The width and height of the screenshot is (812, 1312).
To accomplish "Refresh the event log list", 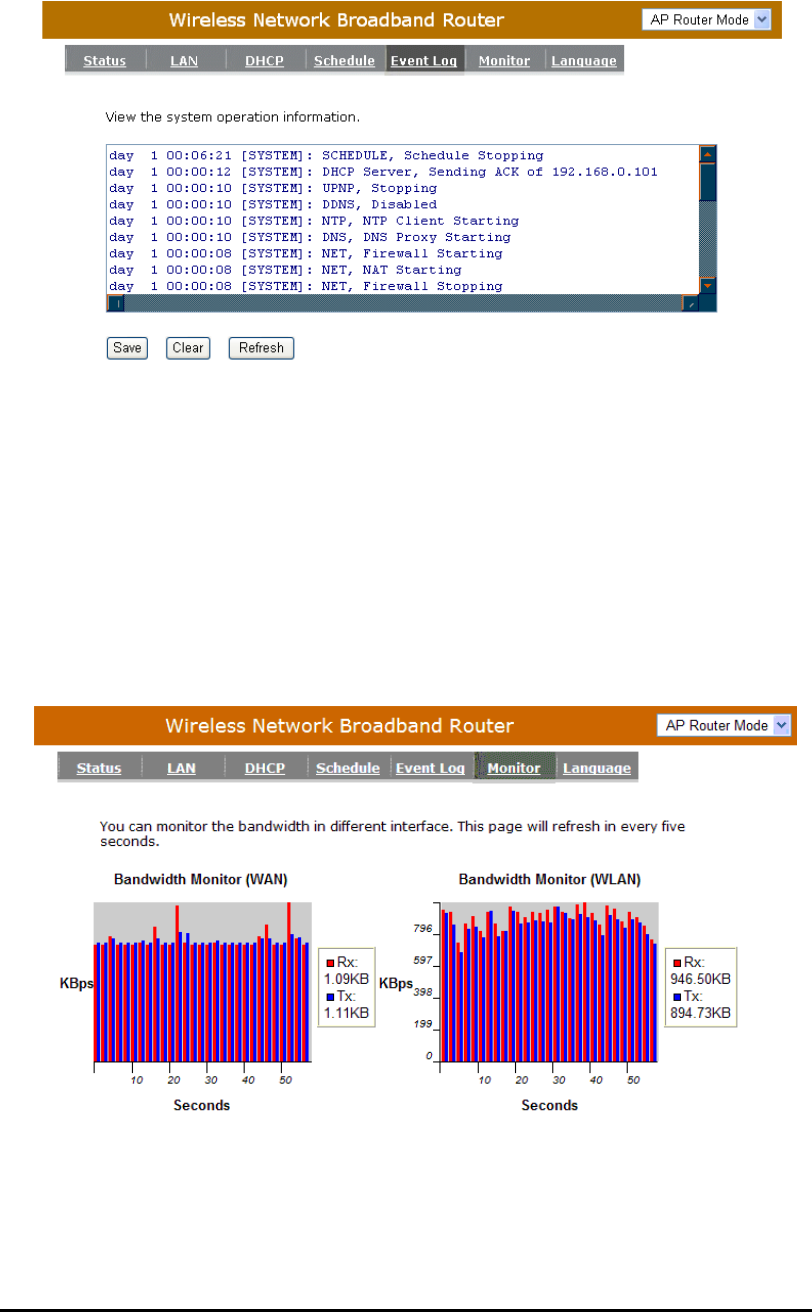I will click(x=261, y=348).
